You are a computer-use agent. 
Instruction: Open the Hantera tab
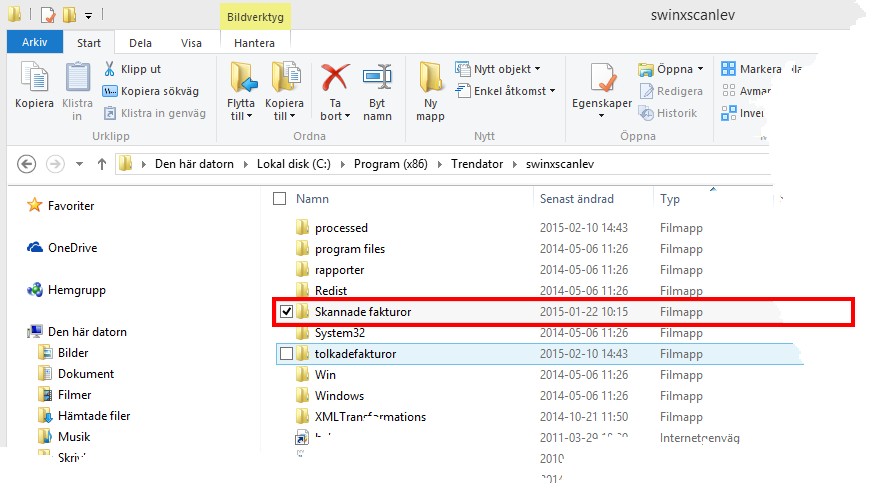coord(254,43)
